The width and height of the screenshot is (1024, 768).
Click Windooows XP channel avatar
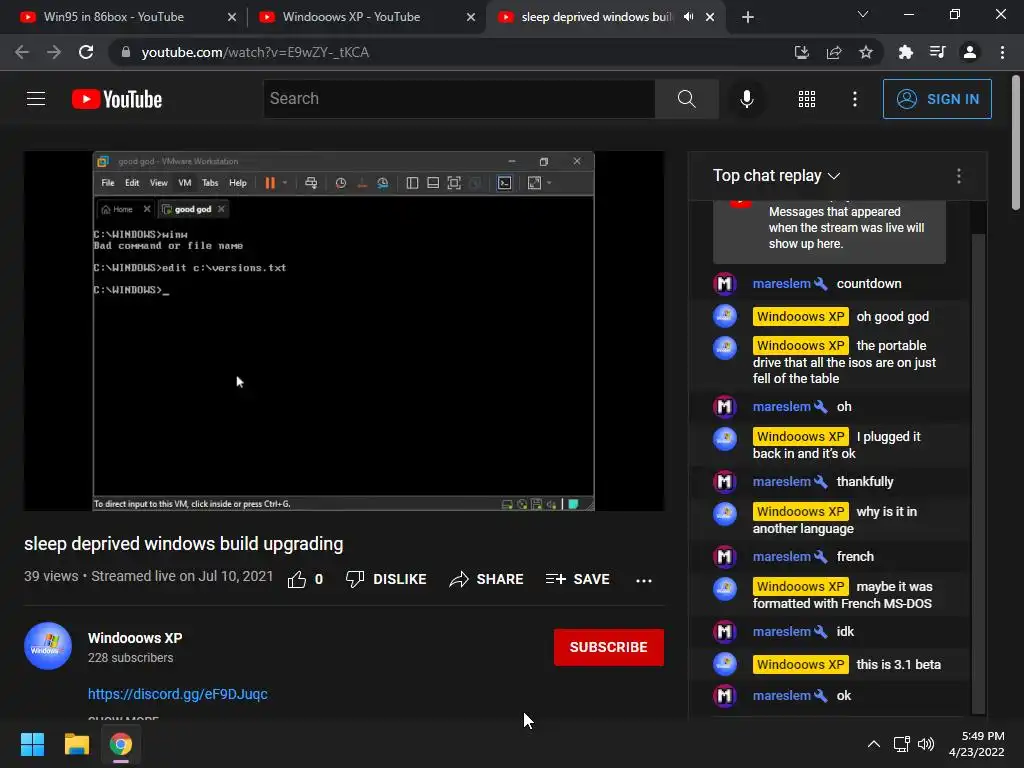pos(48,646)
